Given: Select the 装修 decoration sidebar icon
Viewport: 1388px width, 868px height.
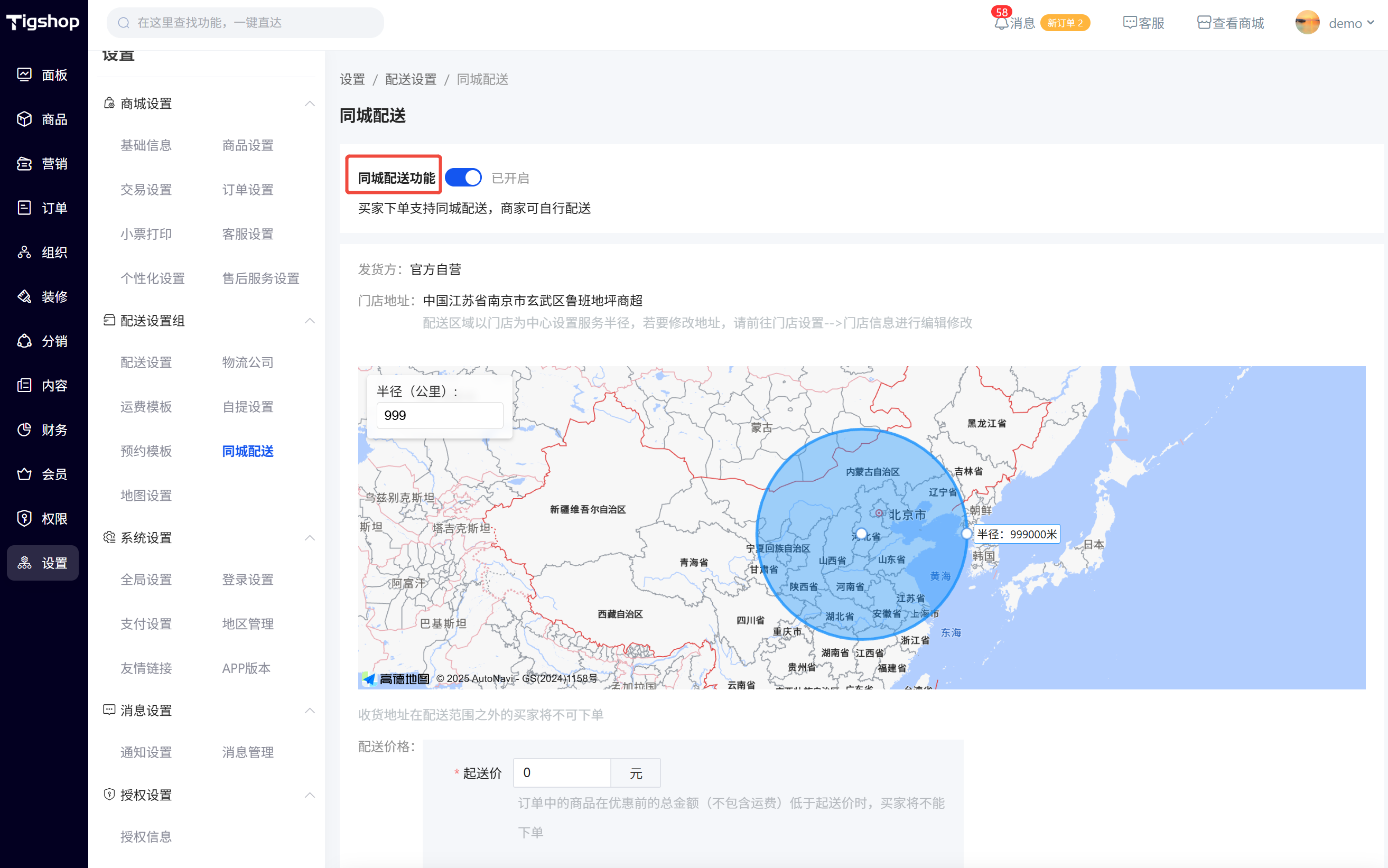Looking at the screenshot, I should coord(24,297).
